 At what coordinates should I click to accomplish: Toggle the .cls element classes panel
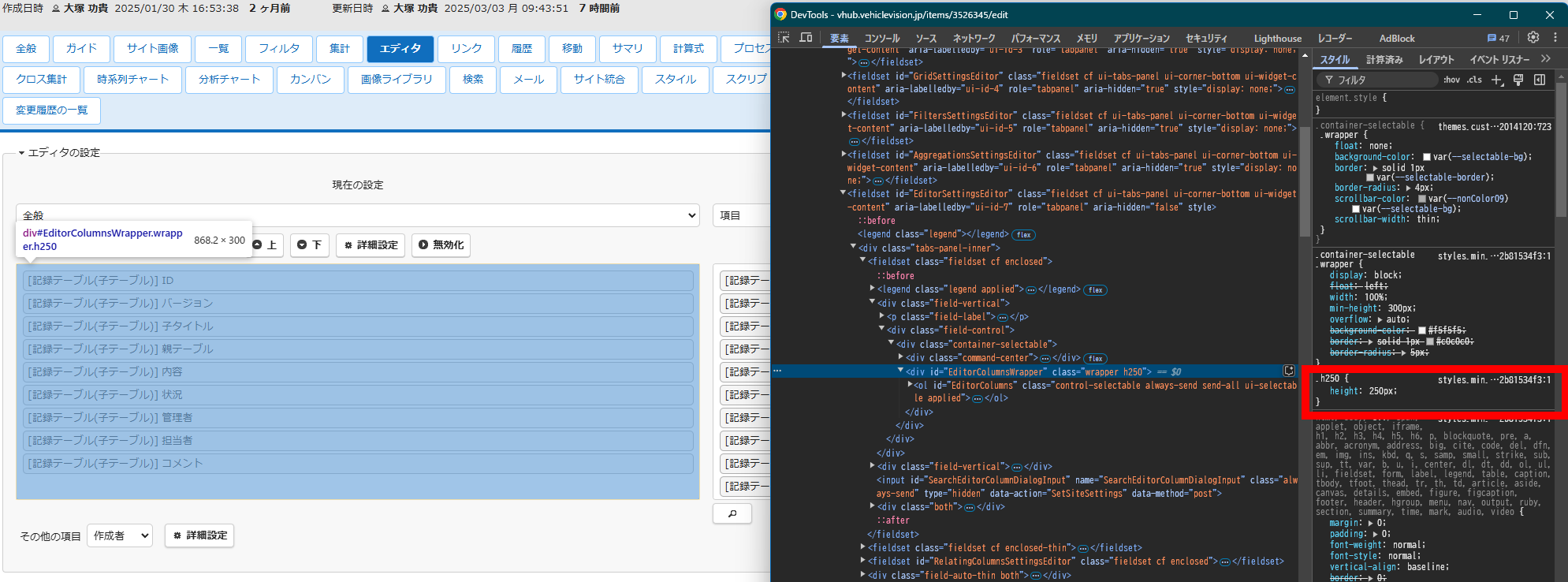point(1474,80)
